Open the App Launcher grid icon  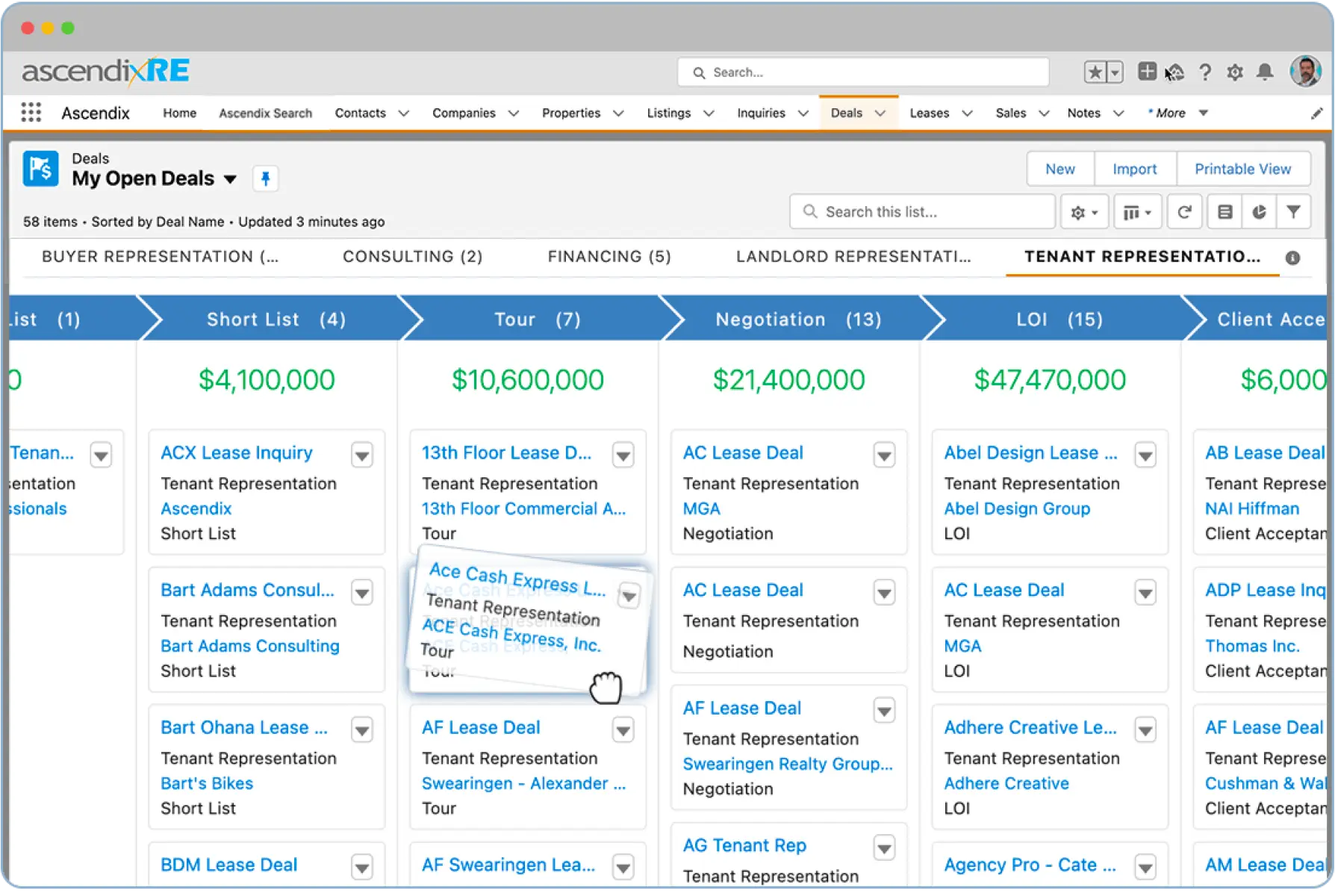(x=31, y=113)
